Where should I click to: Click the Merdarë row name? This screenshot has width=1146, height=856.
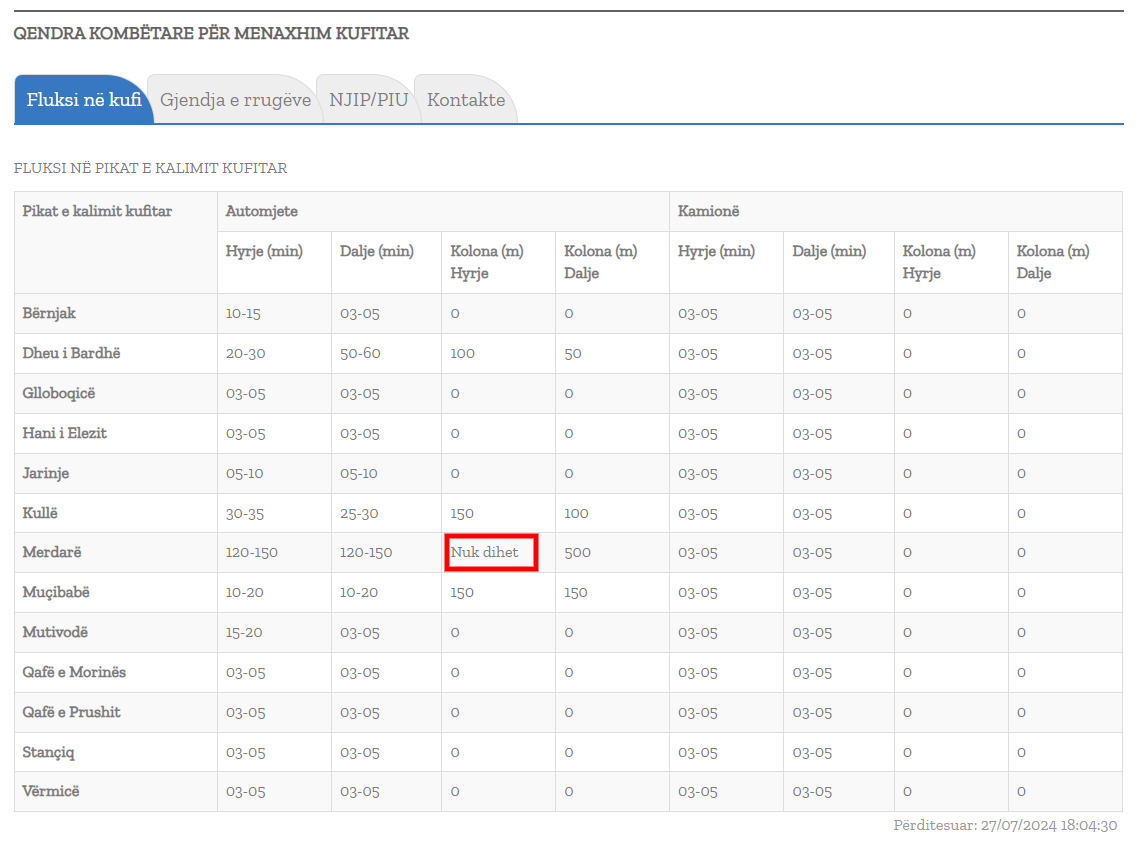(51, 552)
